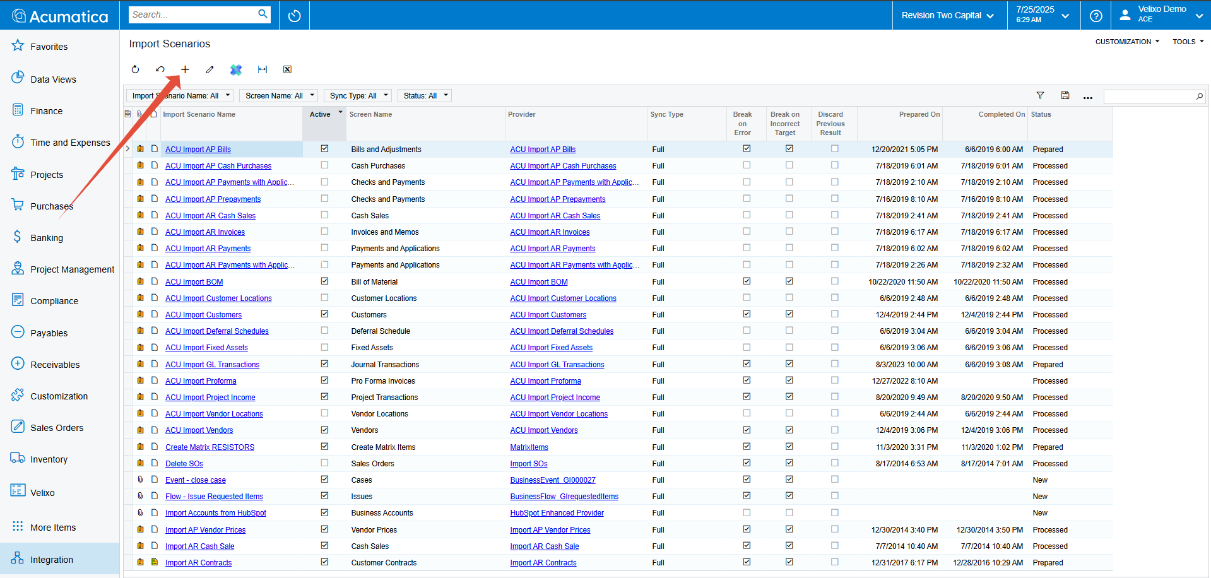
Task: Toggle Break on Error for ACU Import Customers
Action: [746, 314]
